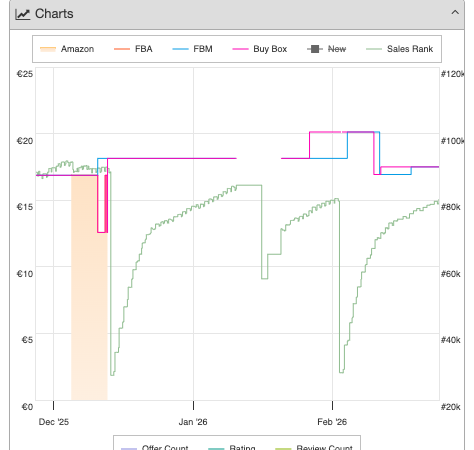Viewport: 474px width, 450px height.
Task: Click the Buy Box magenta line swatch
Action: pyautogui.click(x=240, y=49)
